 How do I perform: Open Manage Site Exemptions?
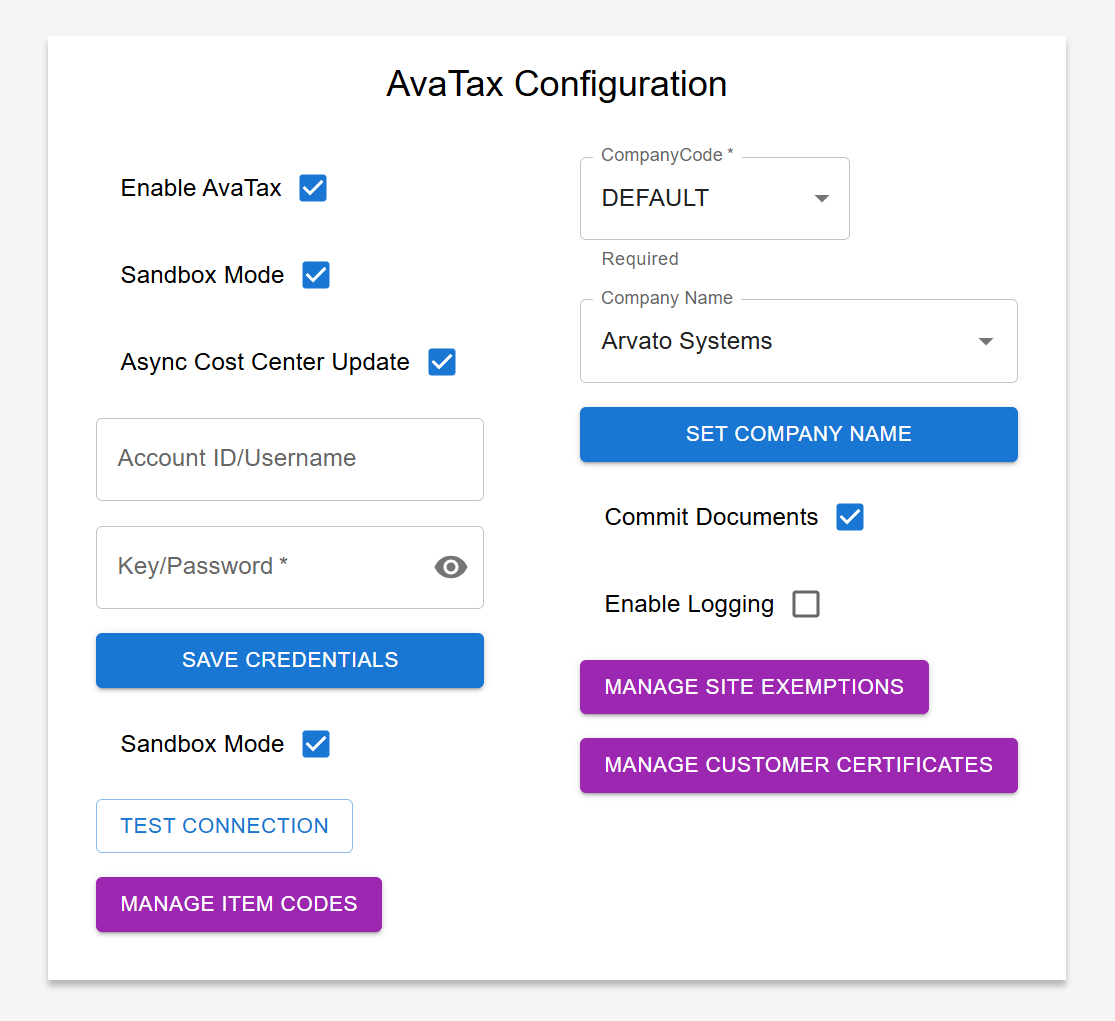(754, 687)
